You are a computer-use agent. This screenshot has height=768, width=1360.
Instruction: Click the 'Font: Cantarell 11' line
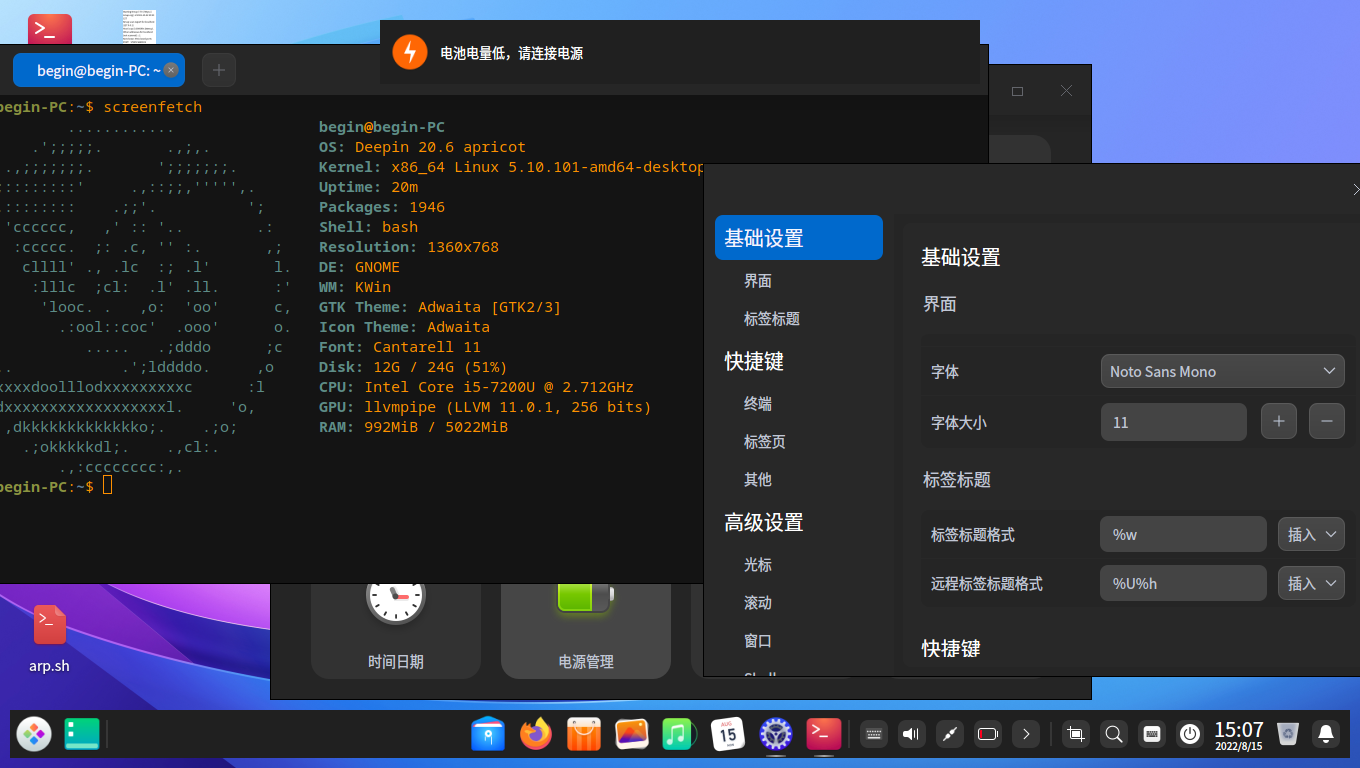pos(400,347)
